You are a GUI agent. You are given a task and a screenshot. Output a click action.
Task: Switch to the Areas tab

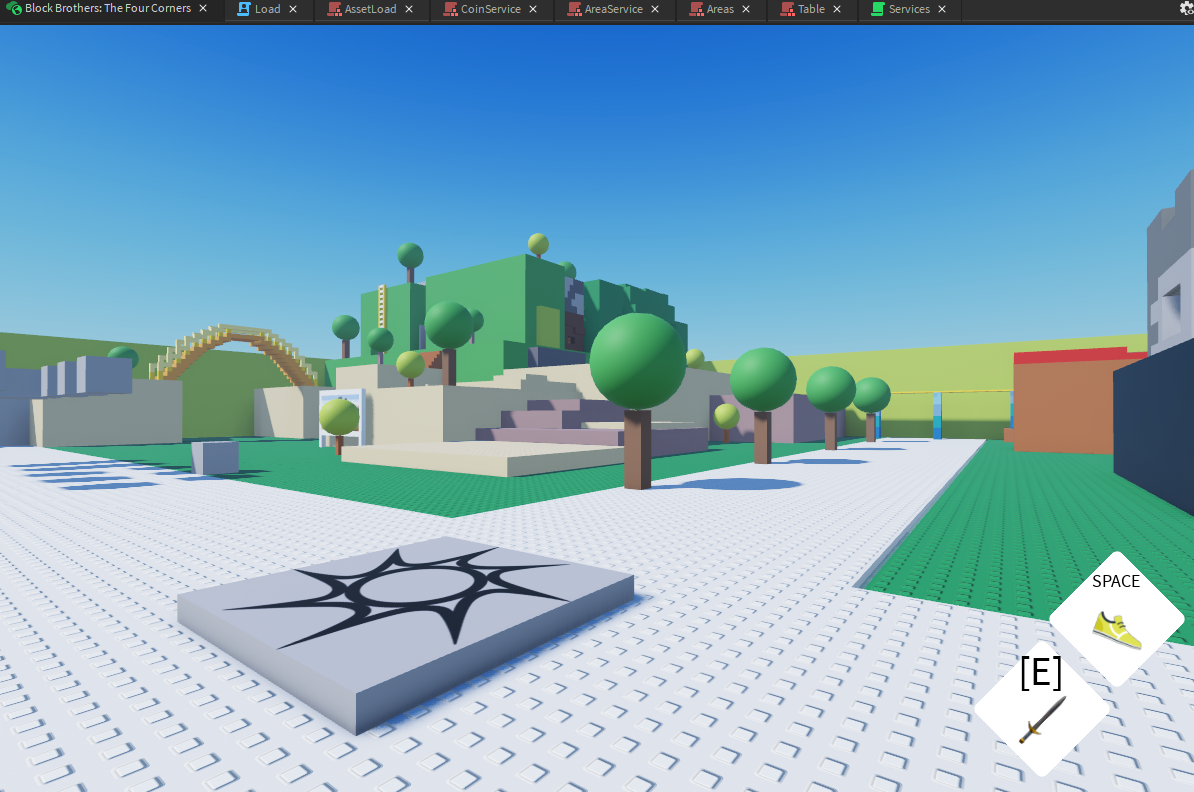click(x=720, y=9)
